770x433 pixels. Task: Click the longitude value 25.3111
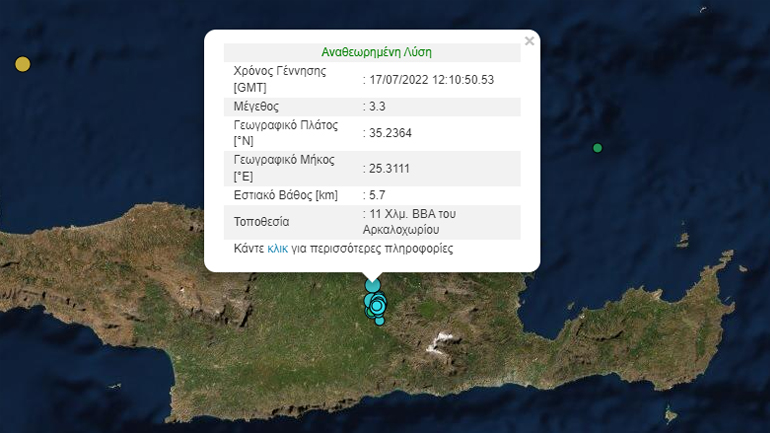[389, 168]
